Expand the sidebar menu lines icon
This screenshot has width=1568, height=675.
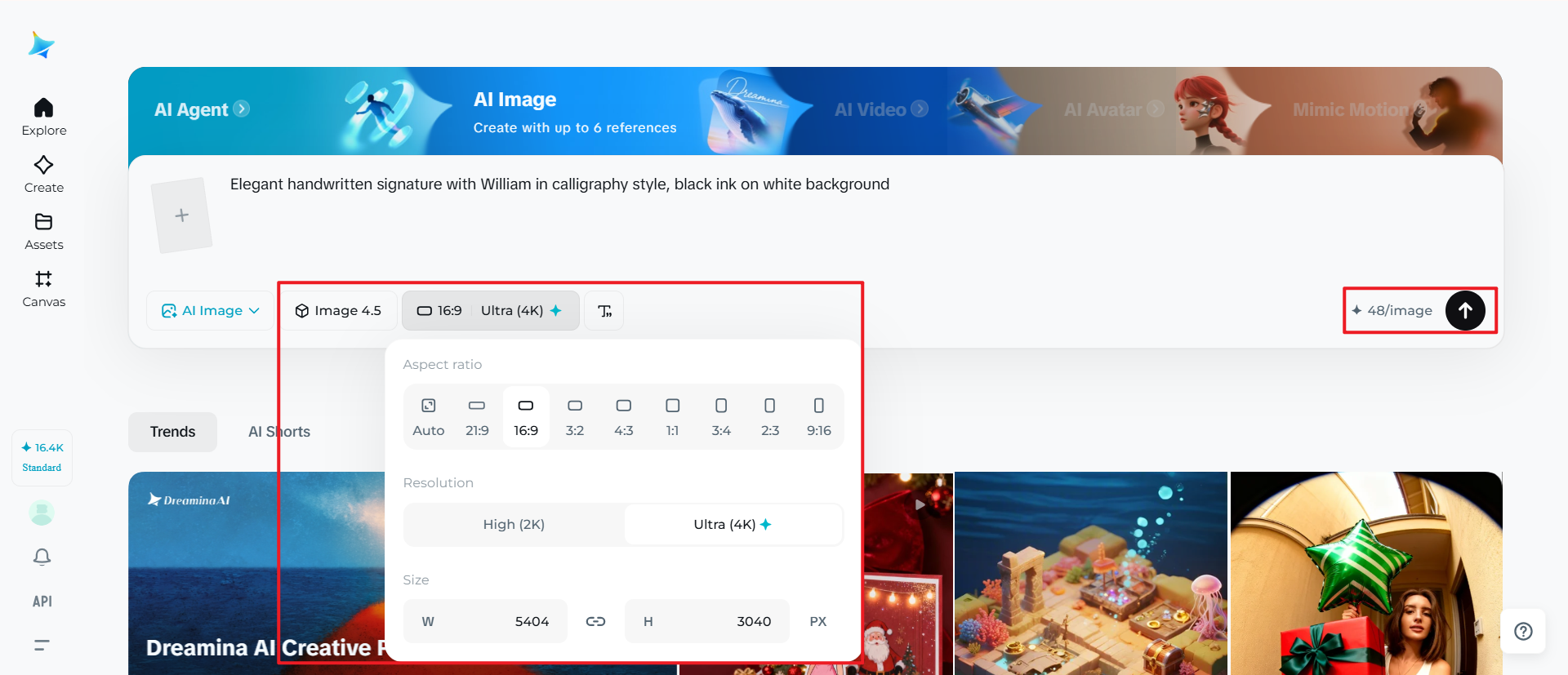pyautogui.click(x=42, y=645)
